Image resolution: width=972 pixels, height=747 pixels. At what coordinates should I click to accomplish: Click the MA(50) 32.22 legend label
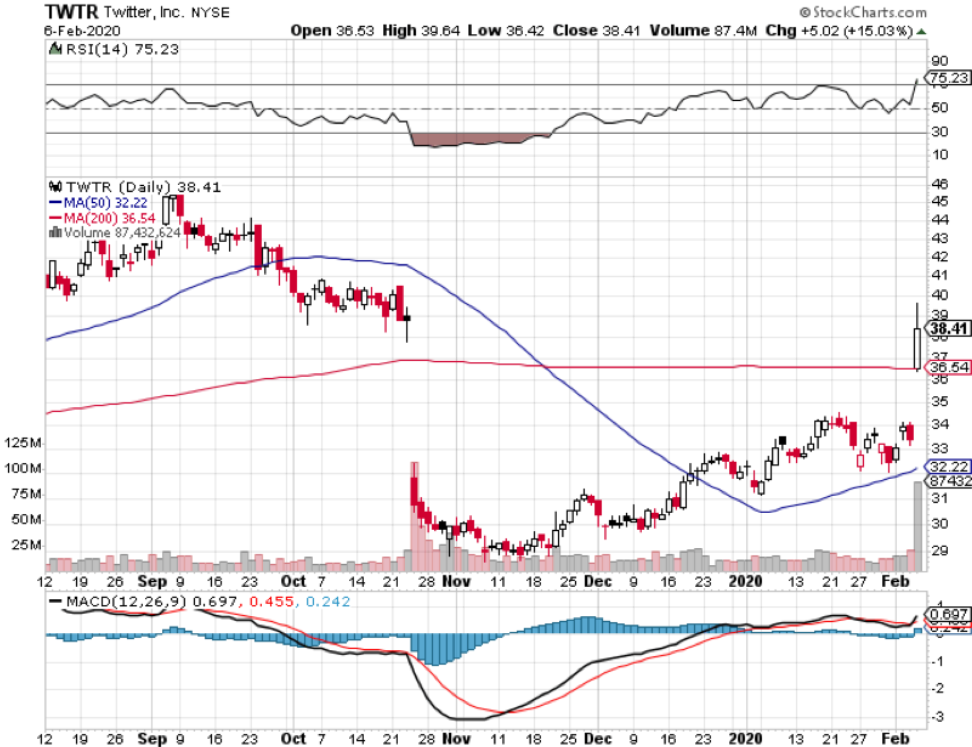coord(105,203)
